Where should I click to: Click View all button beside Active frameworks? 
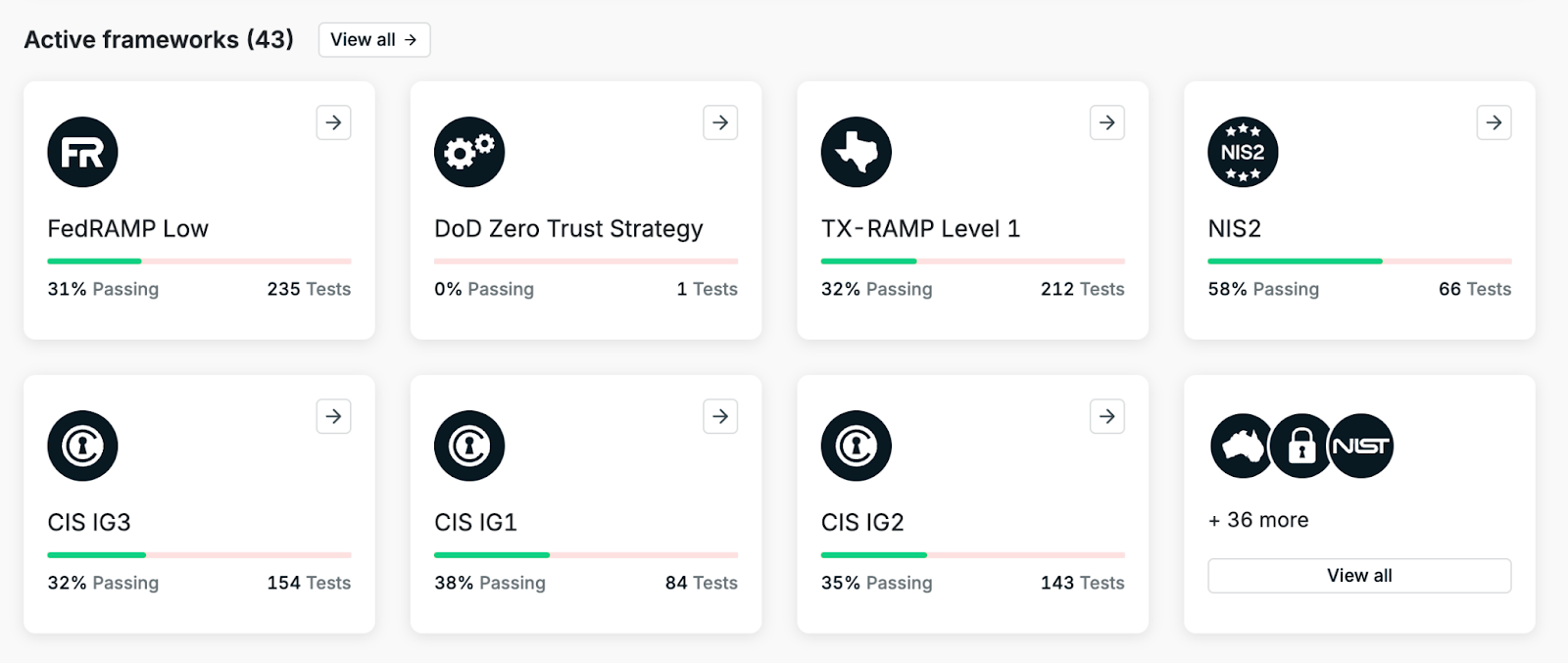tap(374, 39)
